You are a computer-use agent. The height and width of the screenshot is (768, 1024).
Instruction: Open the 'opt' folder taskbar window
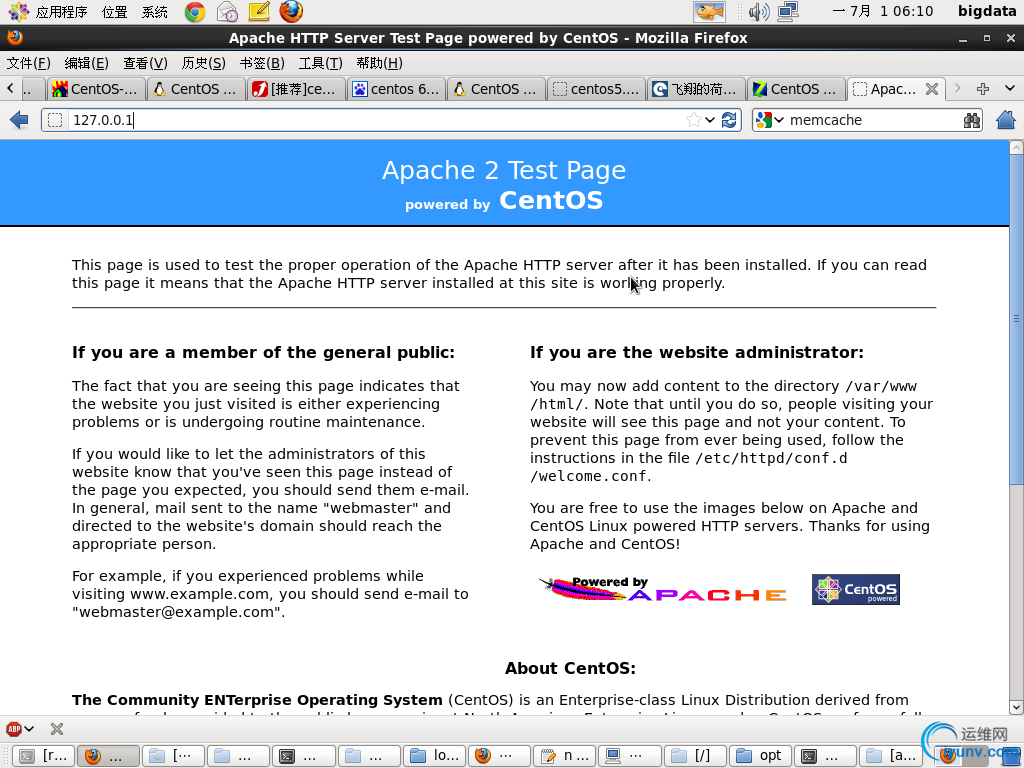click(760, 756)
